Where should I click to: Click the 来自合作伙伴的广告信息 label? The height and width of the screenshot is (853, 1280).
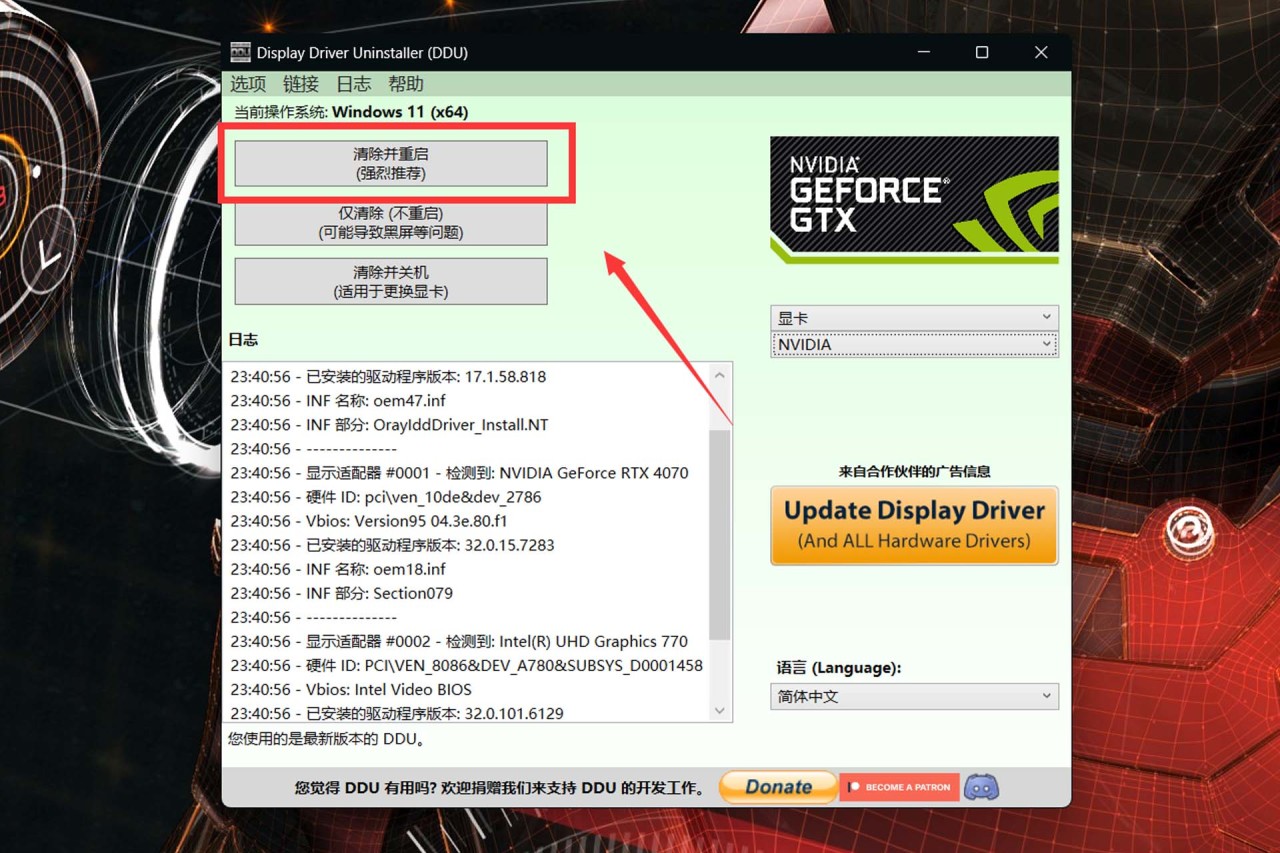point(914,471)
